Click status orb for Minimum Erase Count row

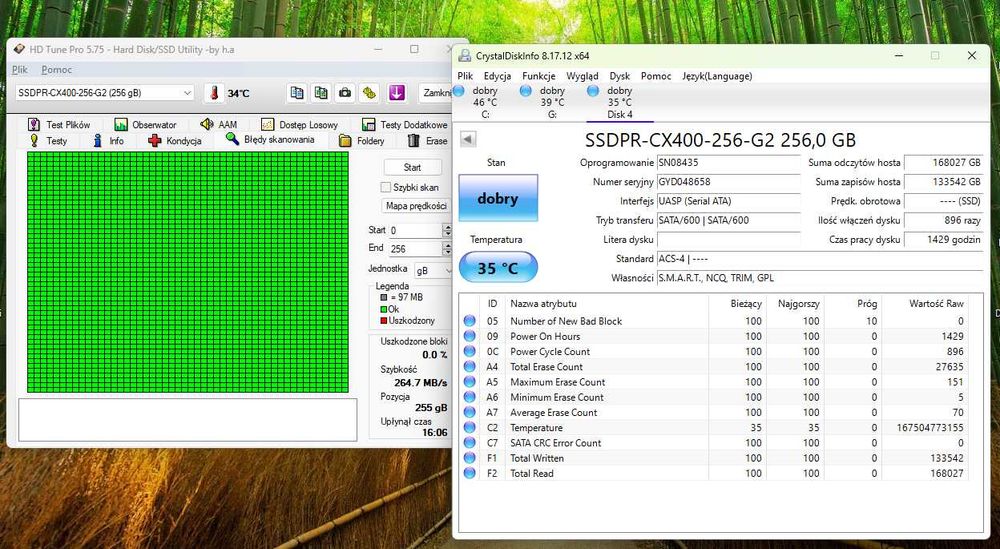(x=470, y=397)
